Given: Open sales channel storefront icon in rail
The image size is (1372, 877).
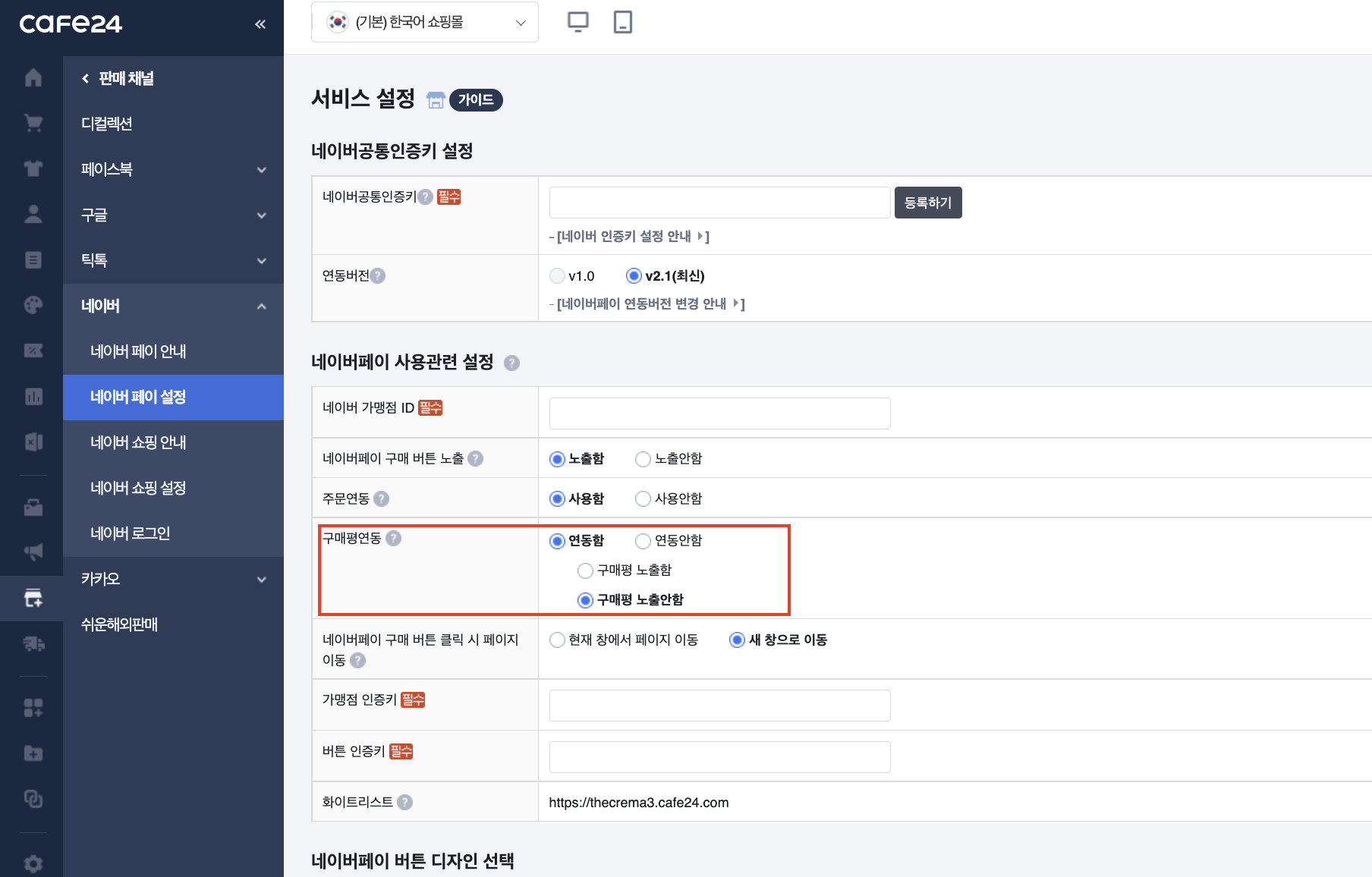Looking at the screenshot, I should pos(33,598).
